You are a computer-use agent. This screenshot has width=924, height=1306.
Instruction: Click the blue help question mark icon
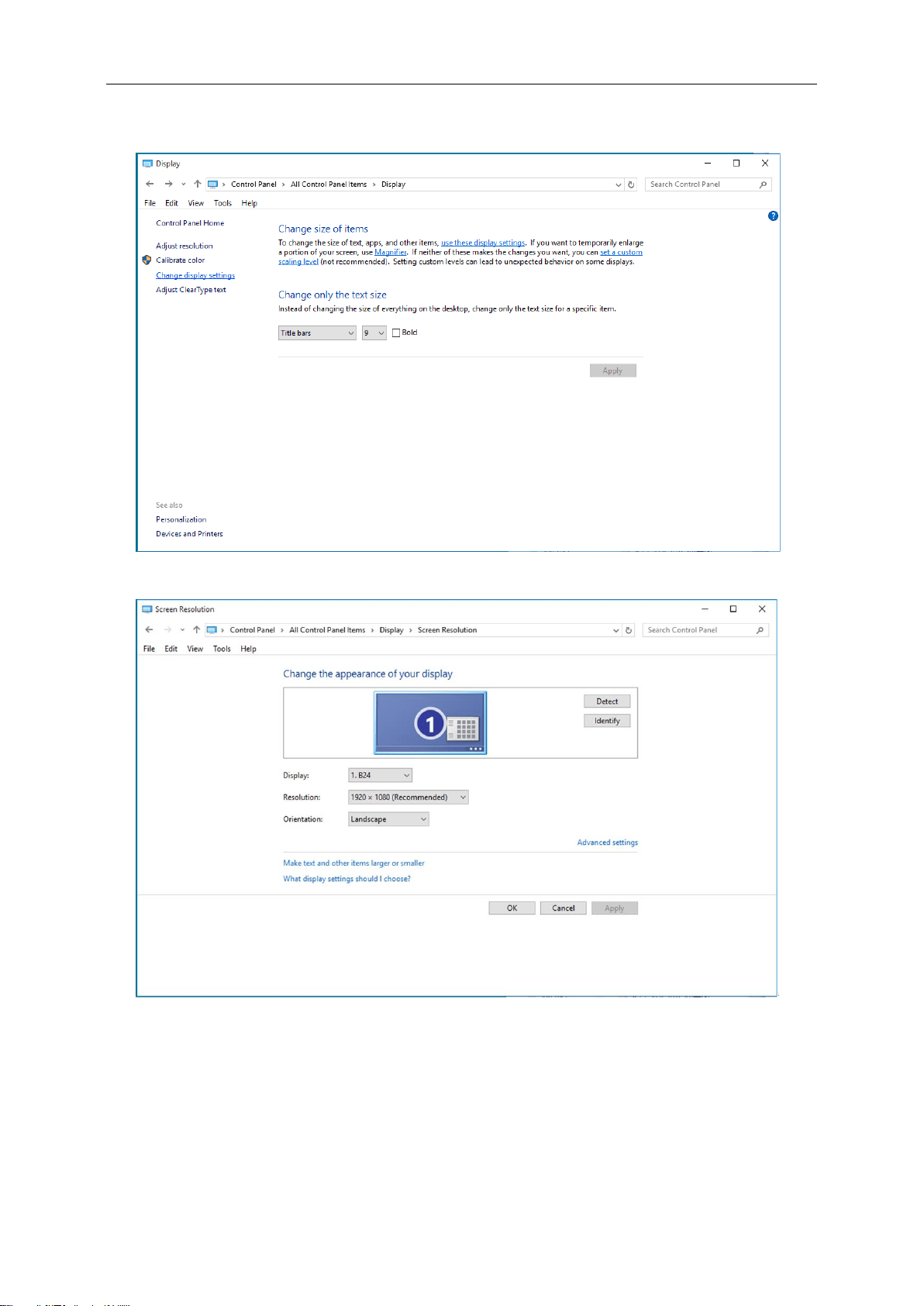773,216
